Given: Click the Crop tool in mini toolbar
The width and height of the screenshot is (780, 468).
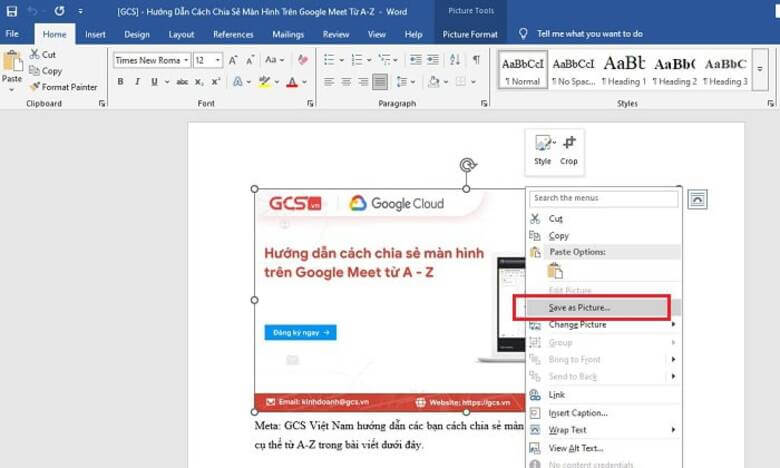Looking at the screenshot, I should (568, 148).
